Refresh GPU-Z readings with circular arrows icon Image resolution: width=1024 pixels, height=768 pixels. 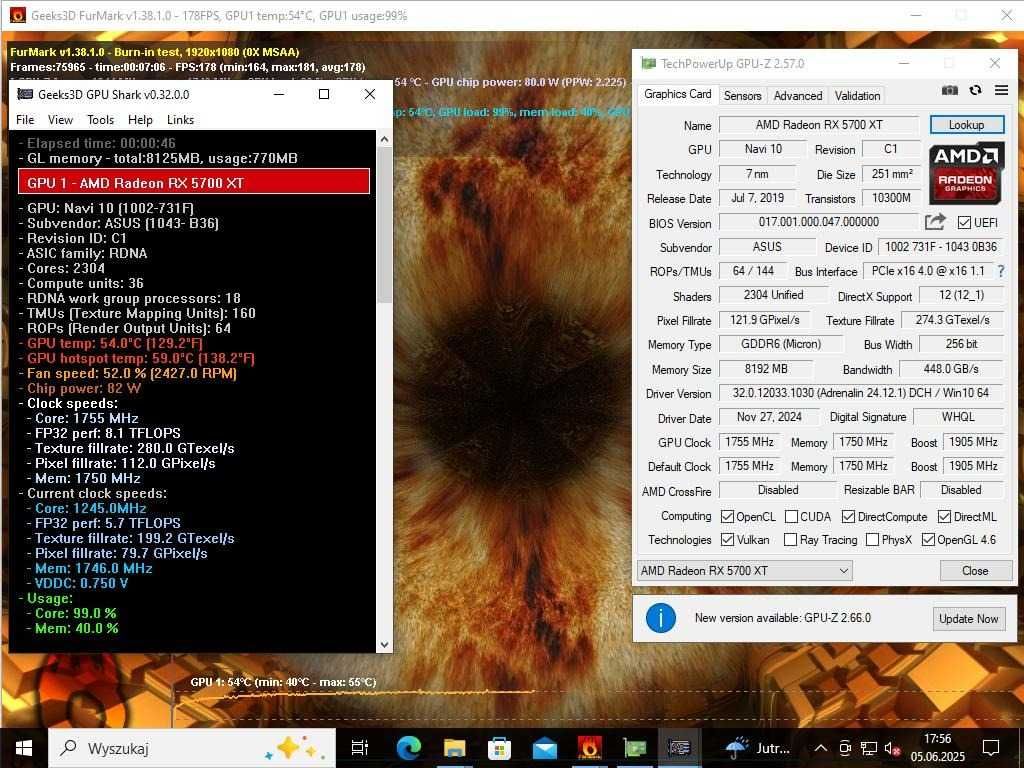pyautogui.click(x=976, y=90)
